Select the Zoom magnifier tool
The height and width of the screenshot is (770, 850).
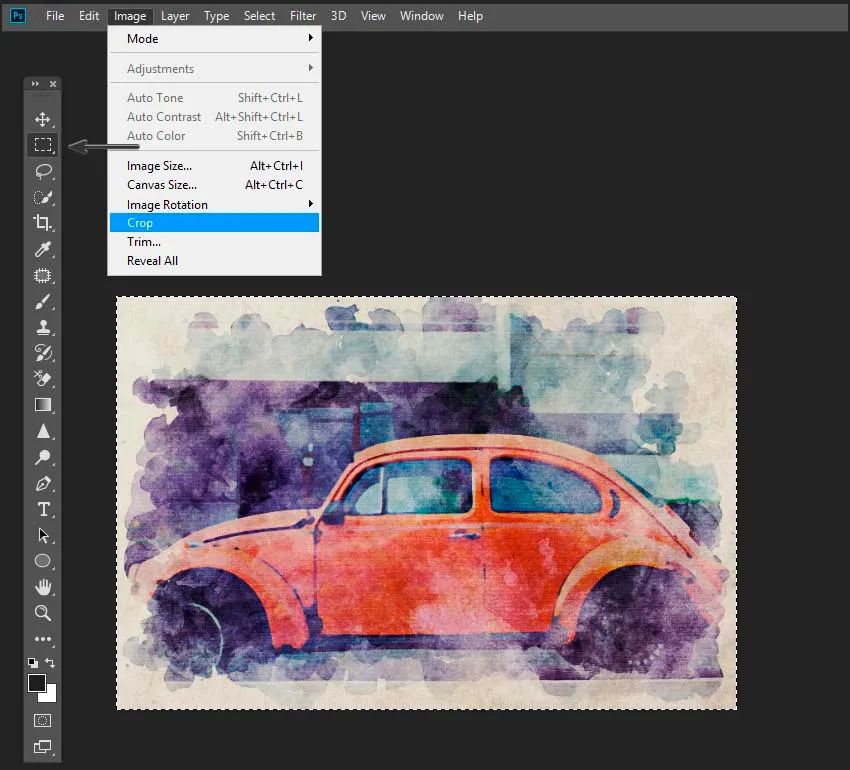43,613
